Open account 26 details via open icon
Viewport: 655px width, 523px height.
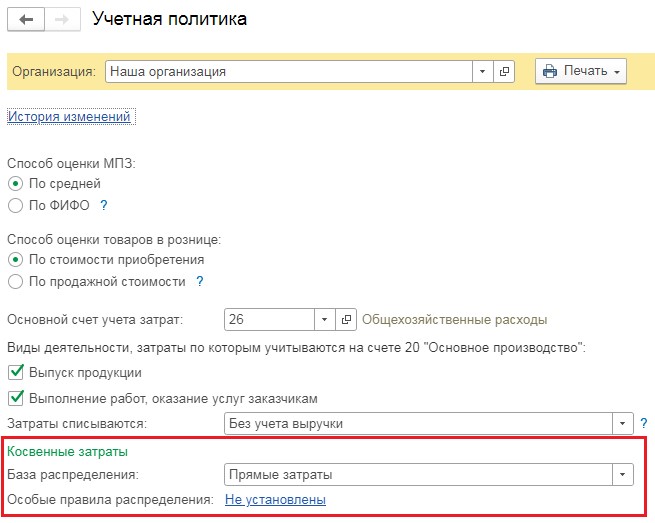click(347, 320)
